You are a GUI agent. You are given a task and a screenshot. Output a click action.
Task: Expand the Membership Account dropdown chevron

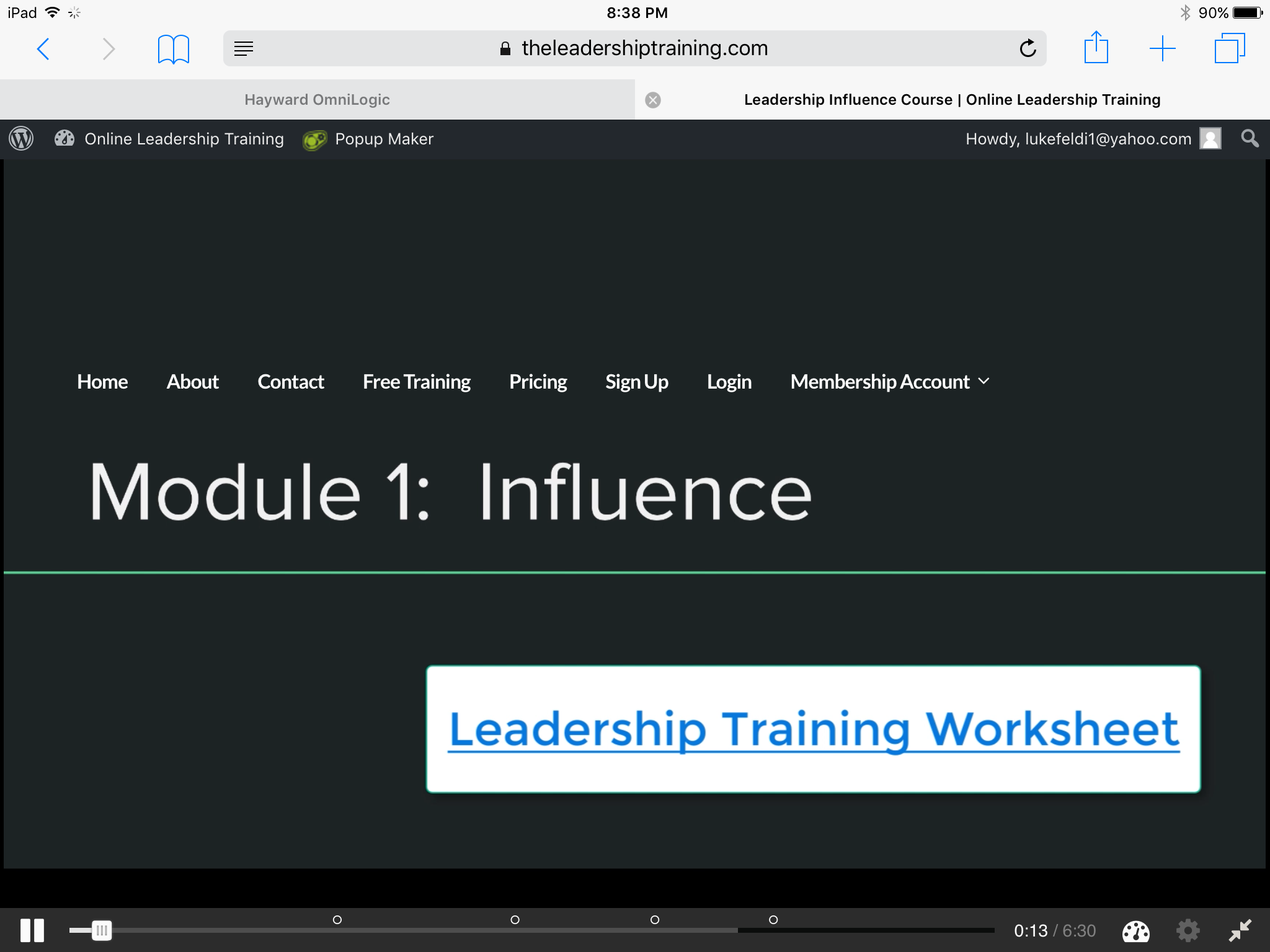(984, 381)
